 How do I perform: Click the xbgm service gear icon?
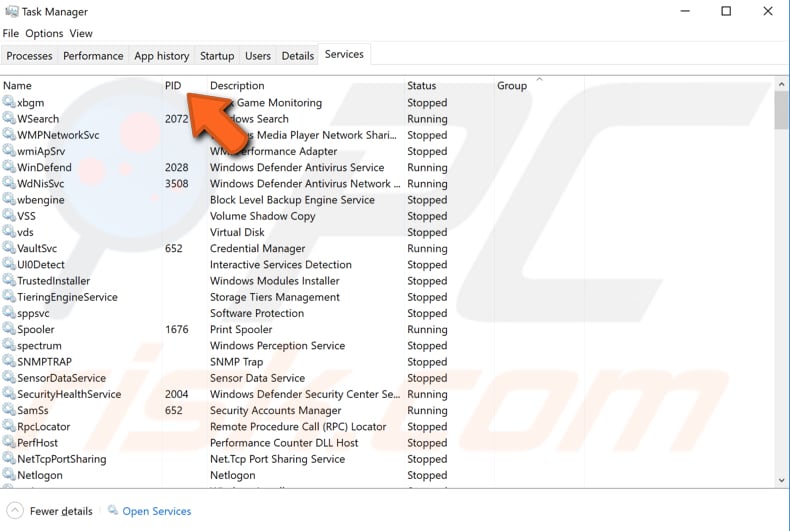point(9,102)
